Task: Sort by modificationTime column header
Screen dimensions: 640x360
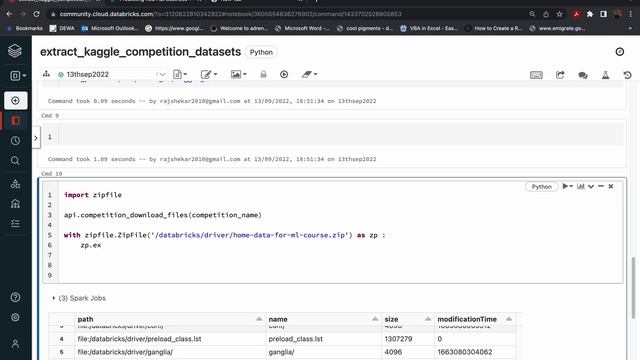Action: (x=475, y=319)
